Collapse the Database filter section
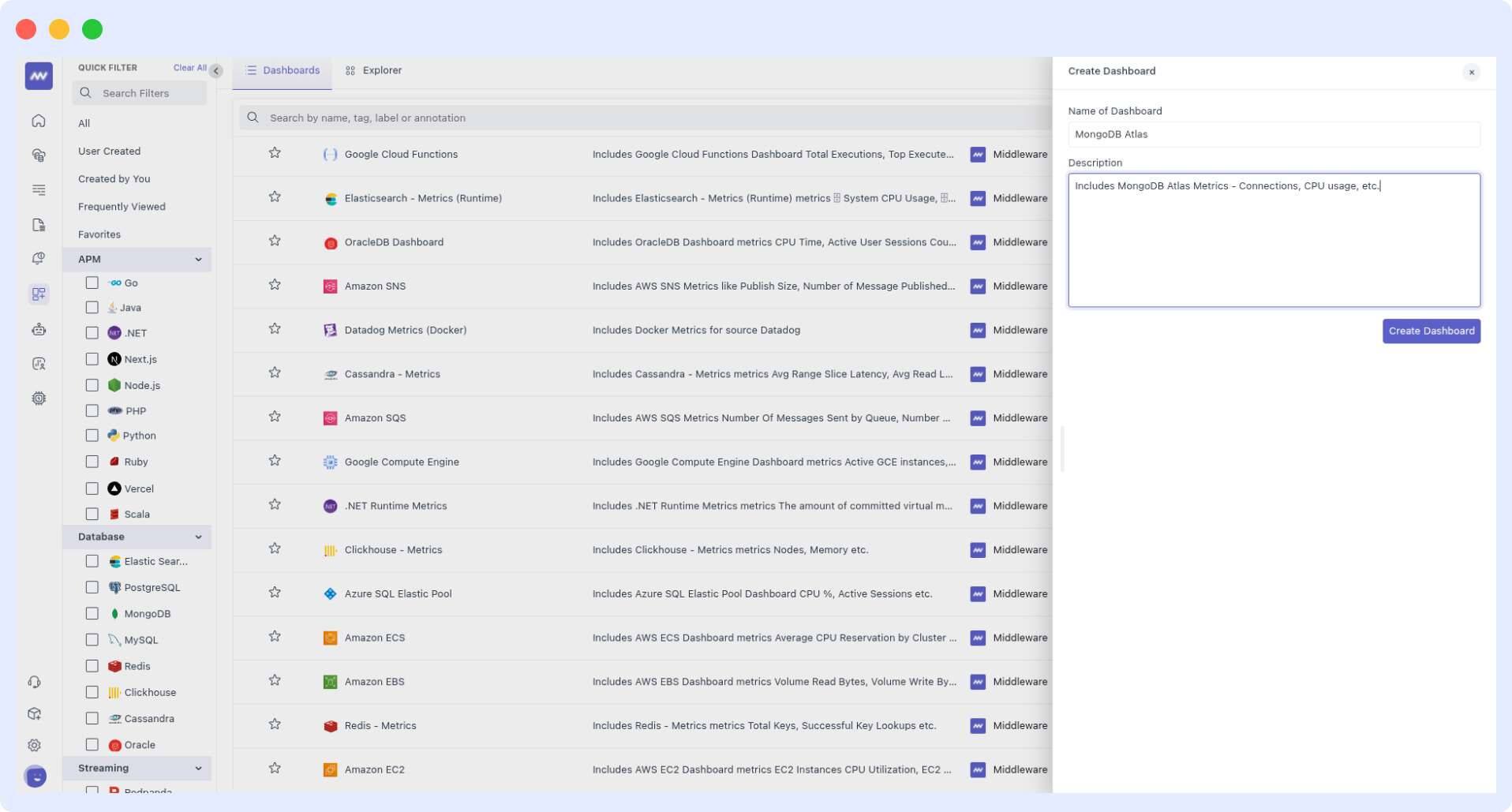 pos(198,537)
